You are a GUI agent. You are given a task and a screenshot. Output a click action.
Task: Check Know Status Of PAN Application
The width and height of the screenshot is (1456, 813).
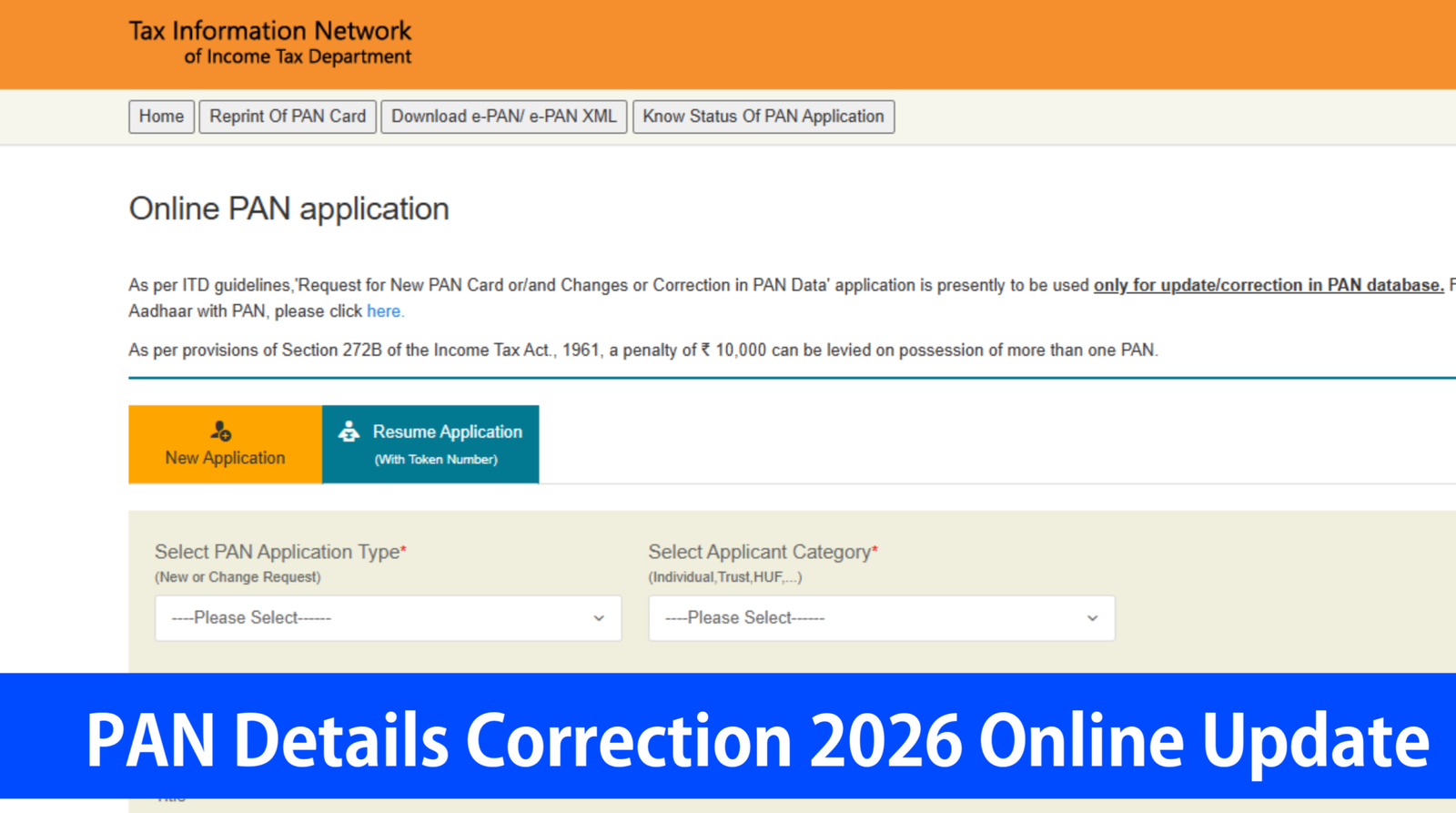[763, 117]
